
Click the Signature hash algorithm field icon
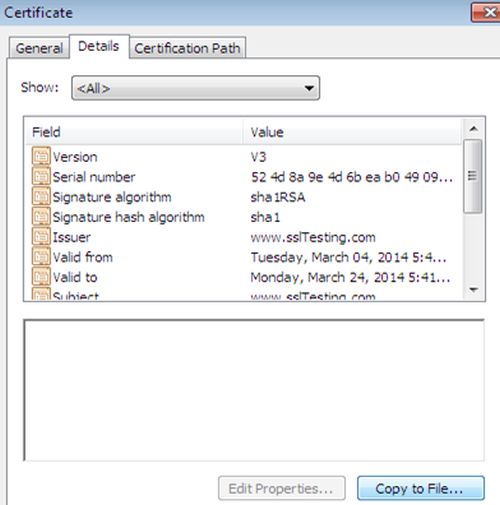41,216
